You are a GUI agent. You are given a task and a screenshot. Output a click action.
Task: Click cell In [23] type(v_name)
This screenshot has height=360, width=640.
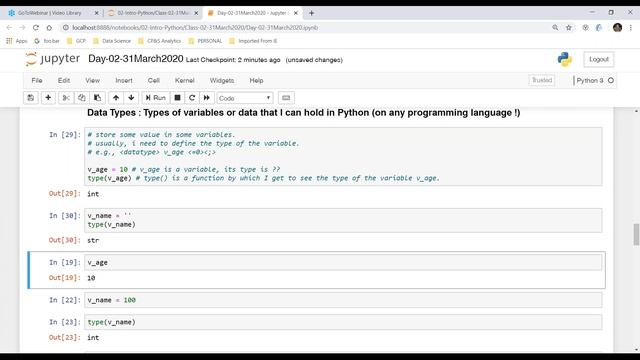[x=343, y=322]
